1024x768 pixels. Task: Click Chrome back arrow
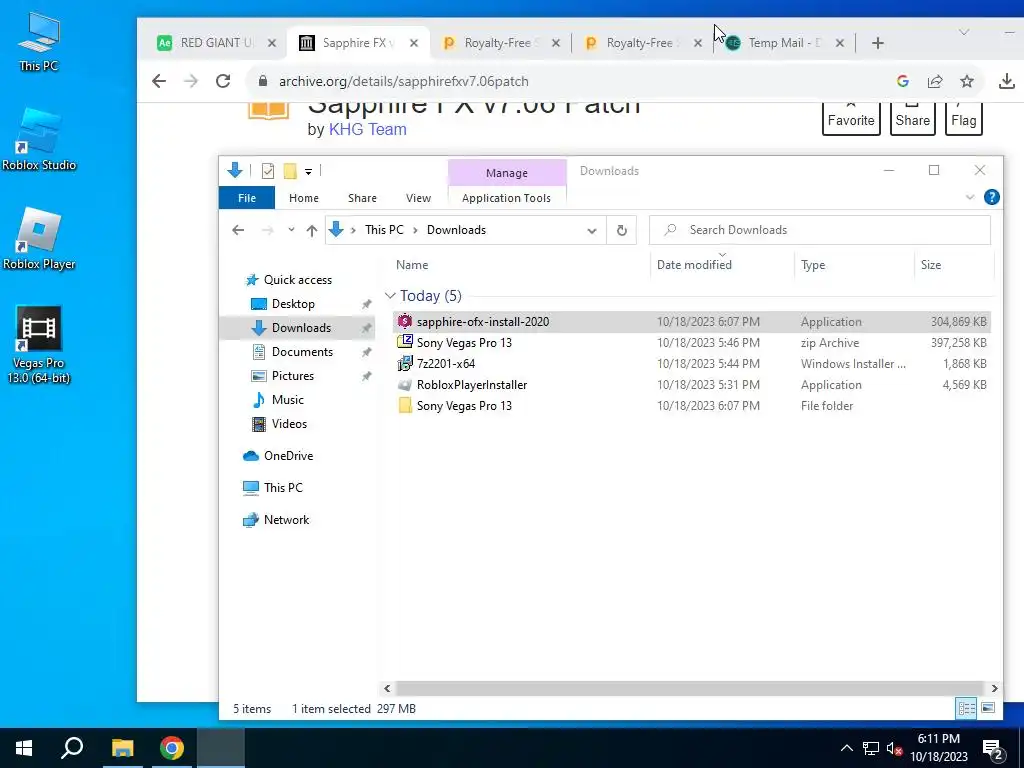pyautogui.click(x=159, y=81)
